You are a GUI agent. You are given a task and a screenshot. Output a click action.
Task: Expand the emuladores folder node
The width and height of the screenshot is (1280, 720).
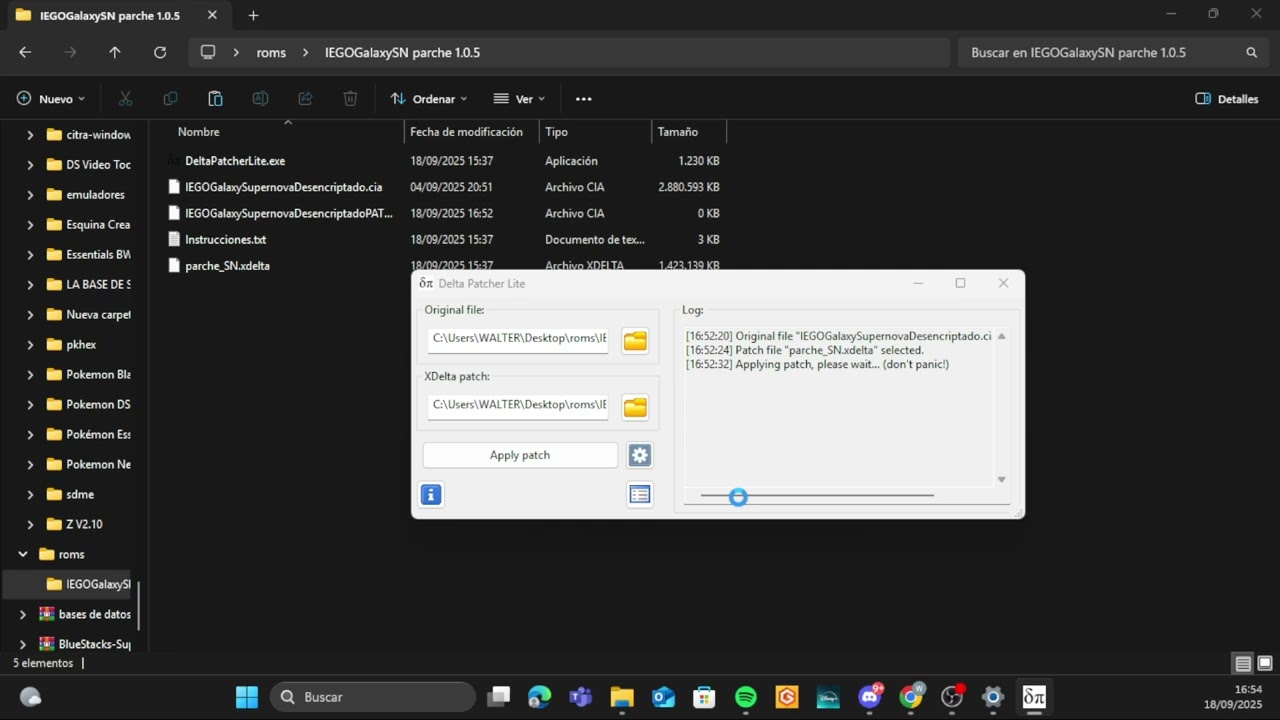pyautogui.click(x=30, y=195)
